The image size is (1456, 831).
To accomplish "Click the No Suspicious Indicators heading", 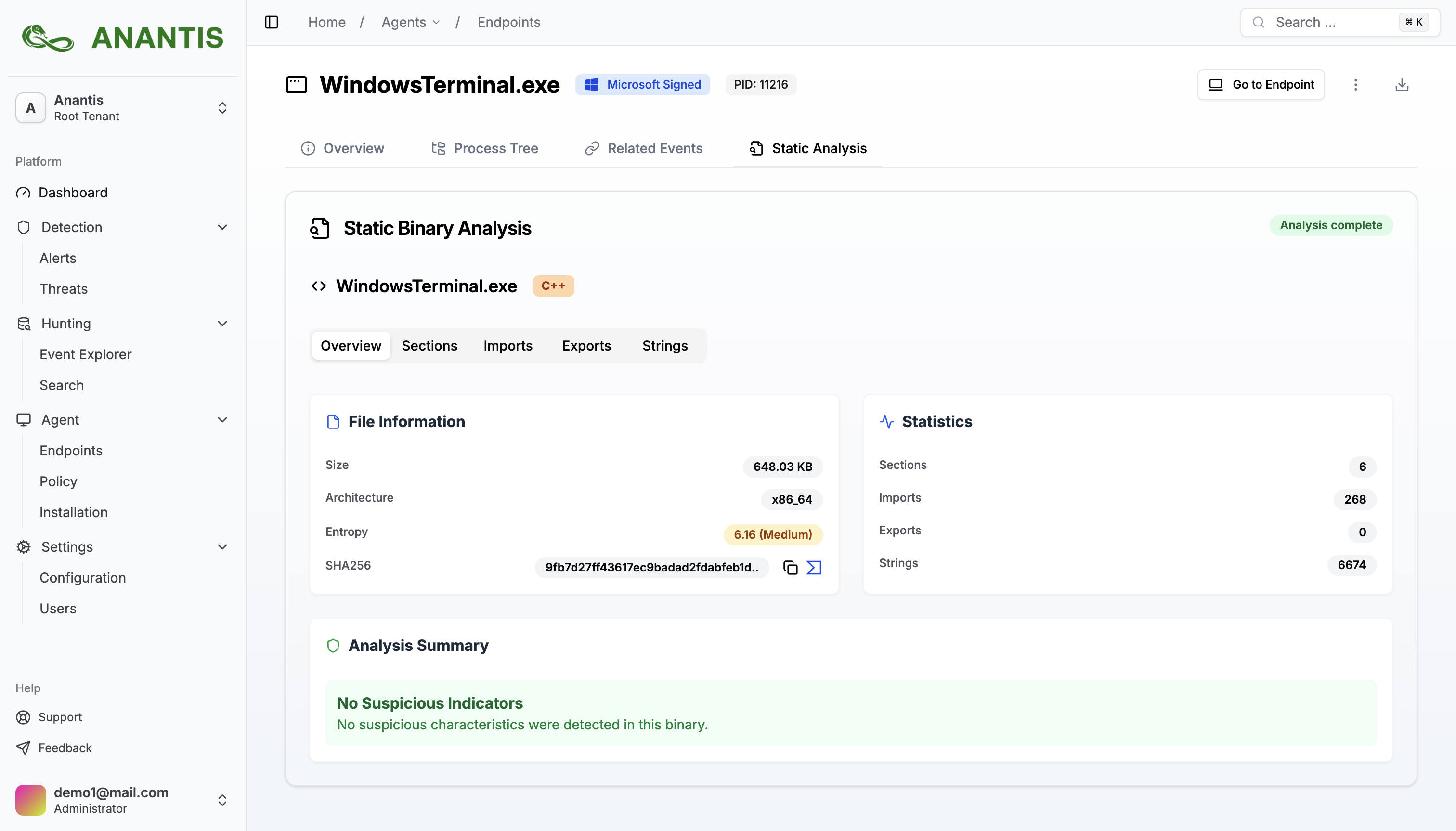I will 430,703.
